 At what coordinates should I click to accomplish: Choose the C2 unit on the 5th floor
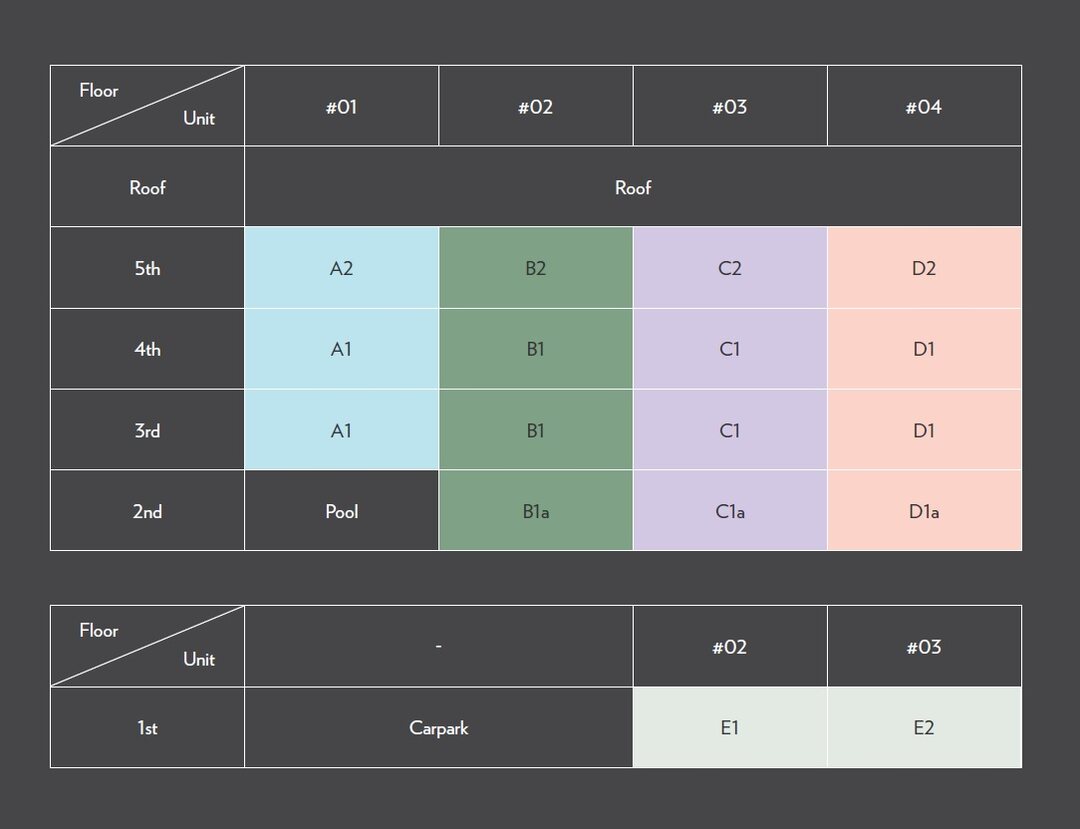730,268
